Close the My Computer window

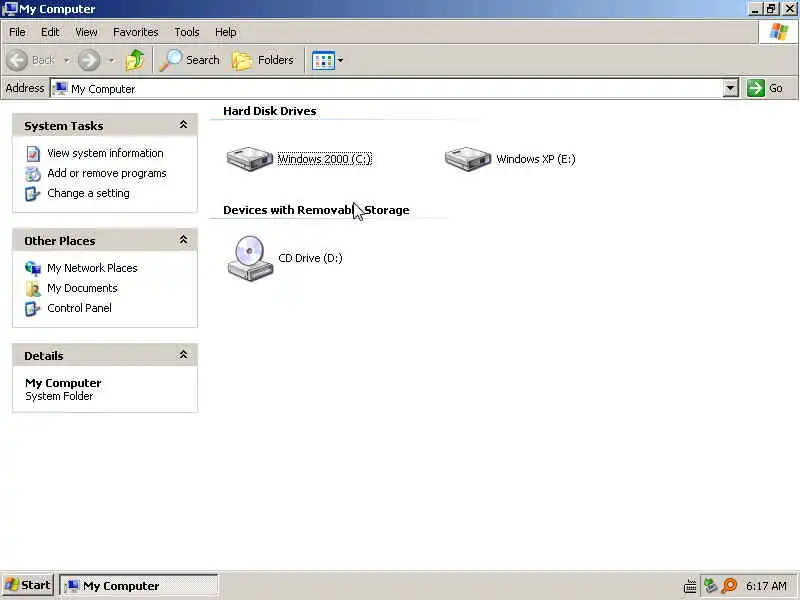tap(790, 9)
